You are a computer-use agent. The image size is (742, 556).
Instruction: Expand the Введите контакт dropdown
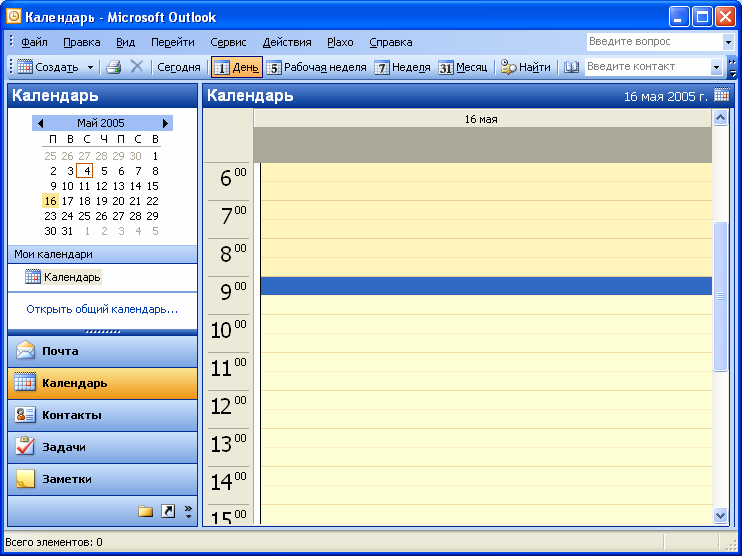pos(716,67)
